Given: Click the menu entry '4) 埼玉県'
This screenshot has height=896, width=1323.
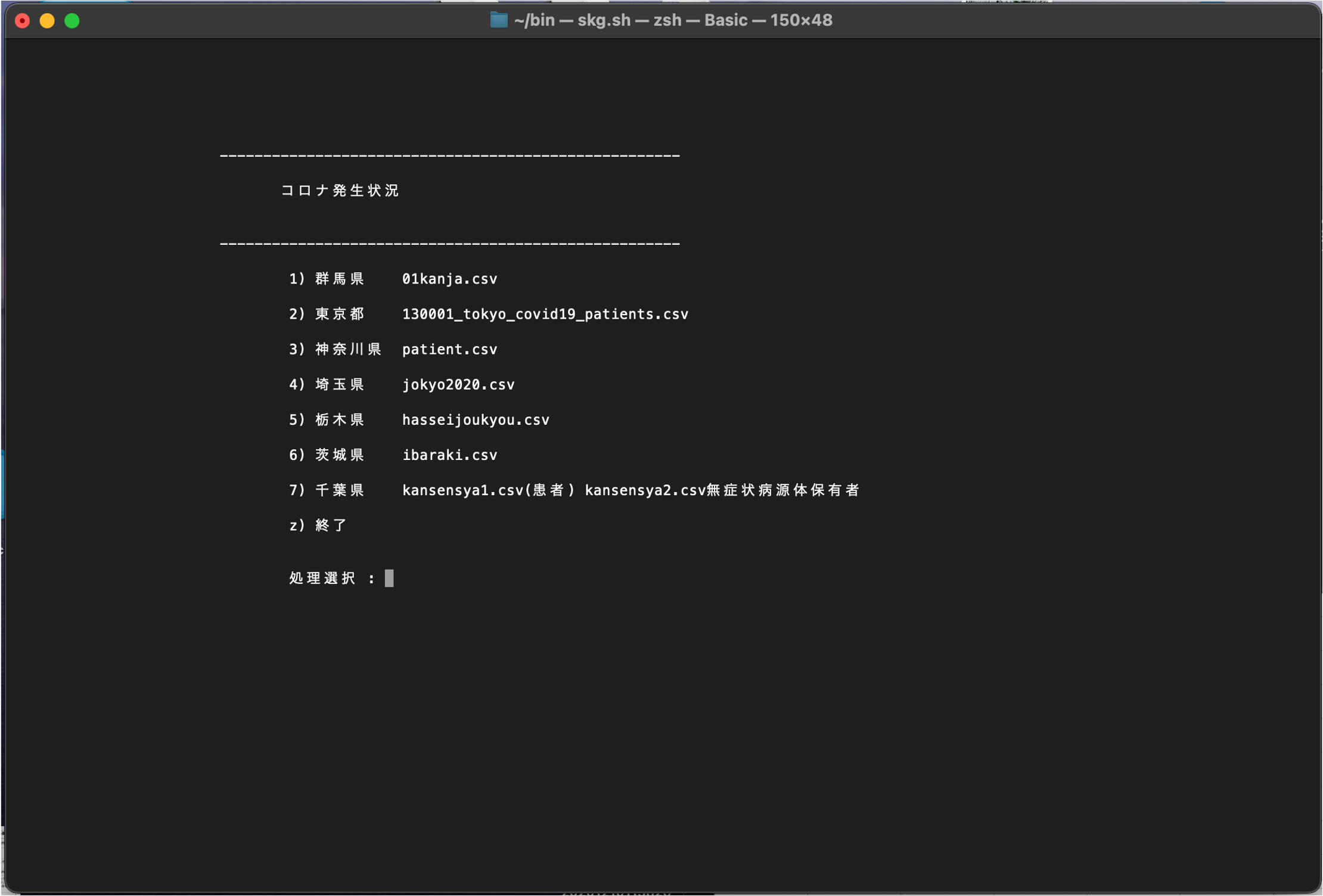Looking at the screenshot, I should [x=327, y=384].
